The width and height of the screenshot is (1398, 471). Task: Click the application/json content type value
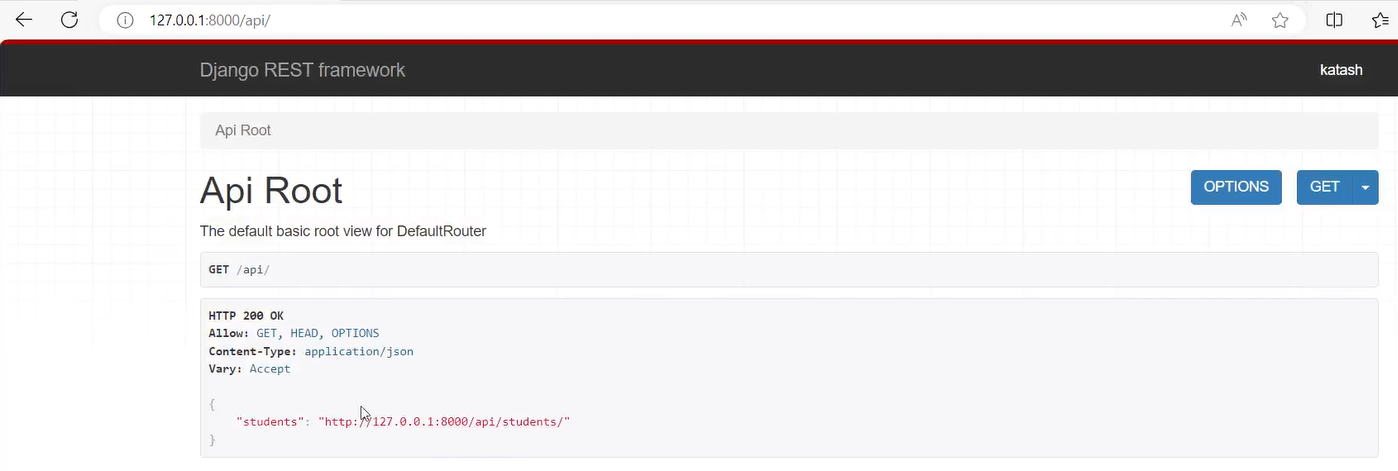click(359, 351)
